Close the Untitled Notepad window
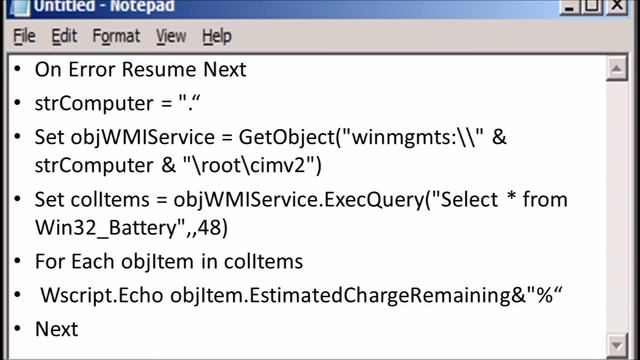640x360 pixels. [617, 7]
